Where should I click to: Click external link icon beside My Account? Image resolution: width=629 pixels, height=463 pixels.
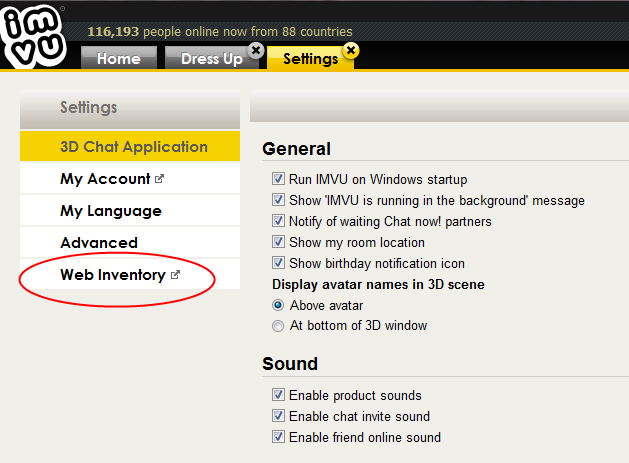(159, 179)
